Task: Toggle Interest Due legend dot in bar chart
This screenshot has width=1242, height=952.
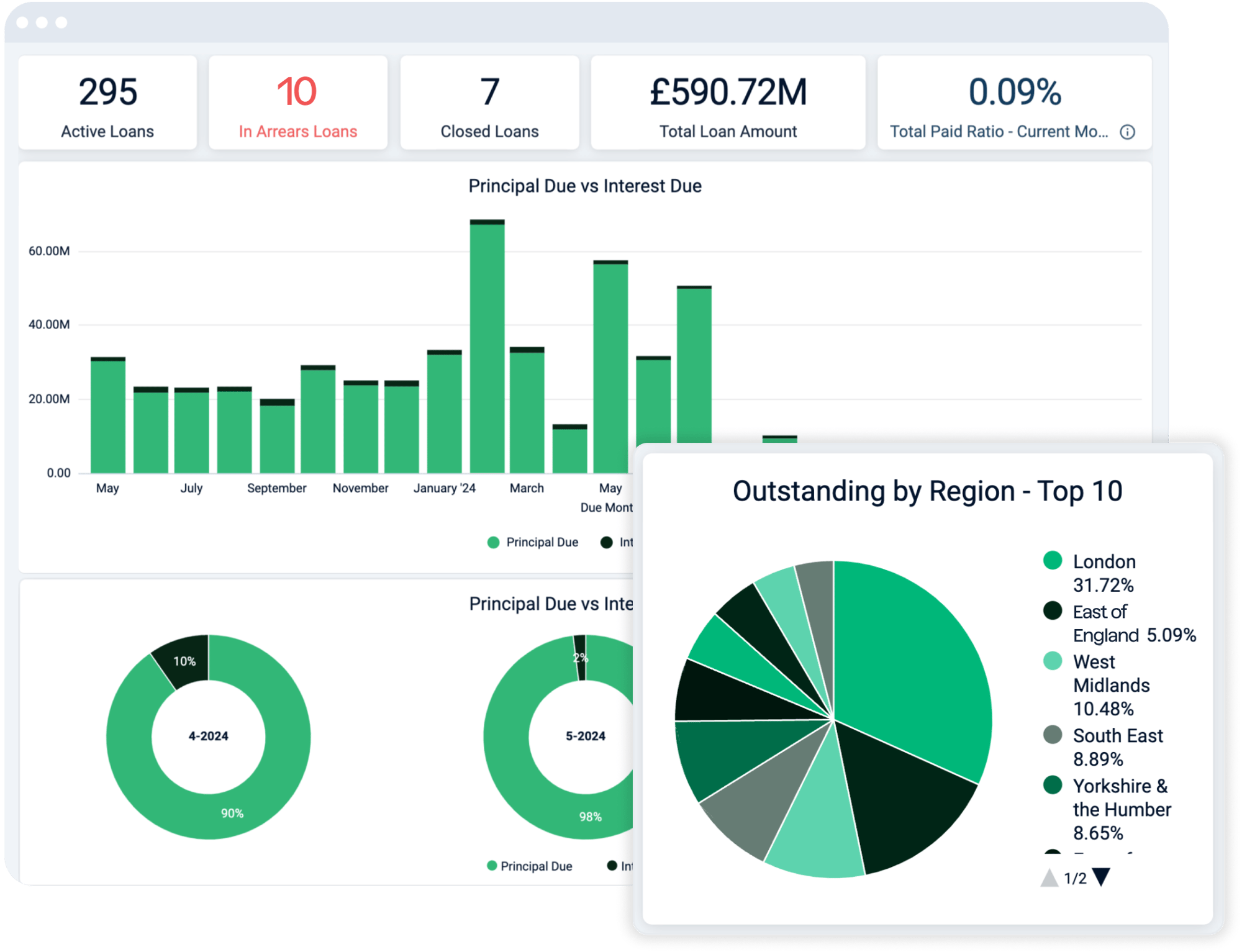Action: tap(607, 542)
